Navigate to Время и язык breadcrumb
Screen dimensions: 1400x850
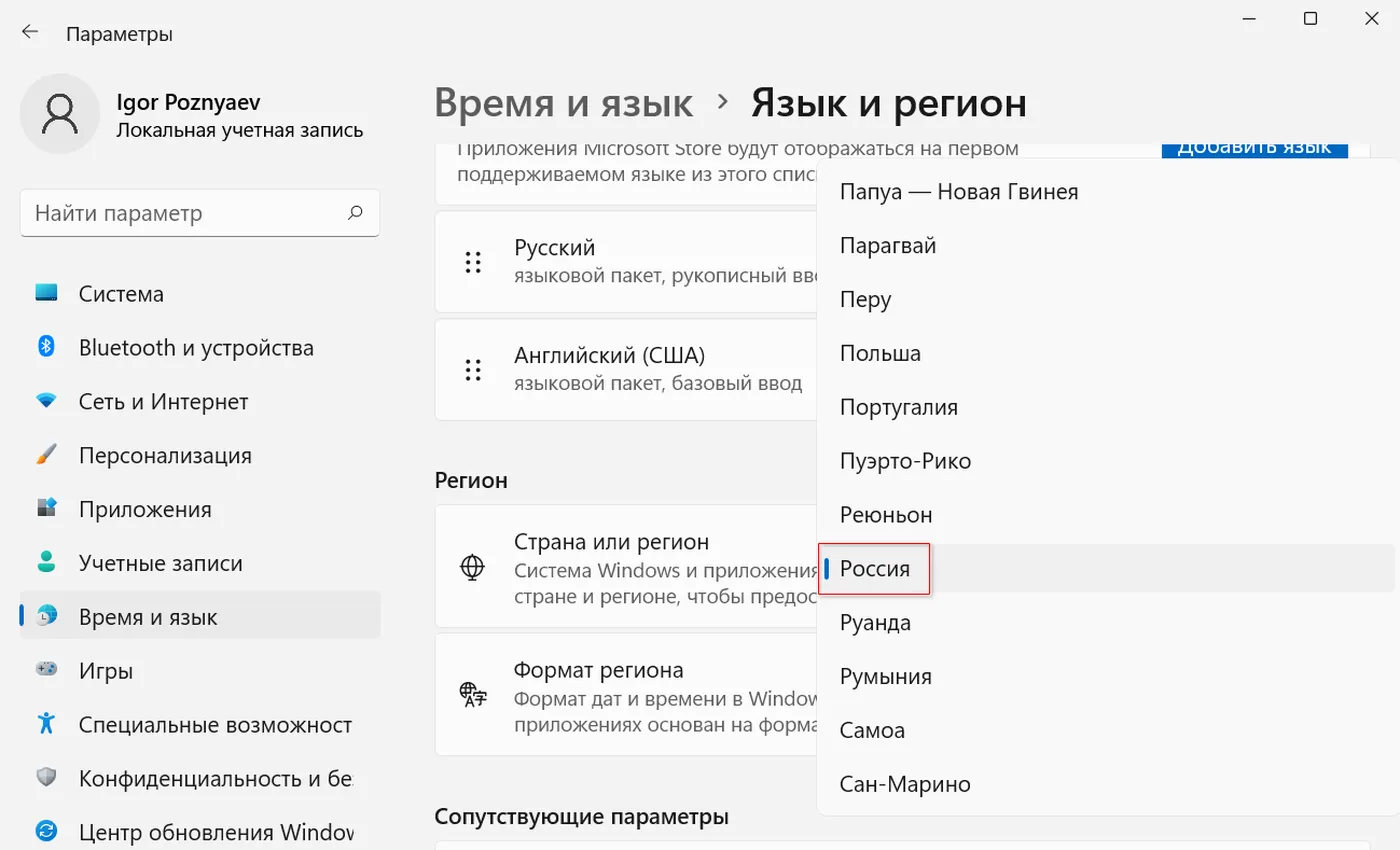(x=564, y=102)
